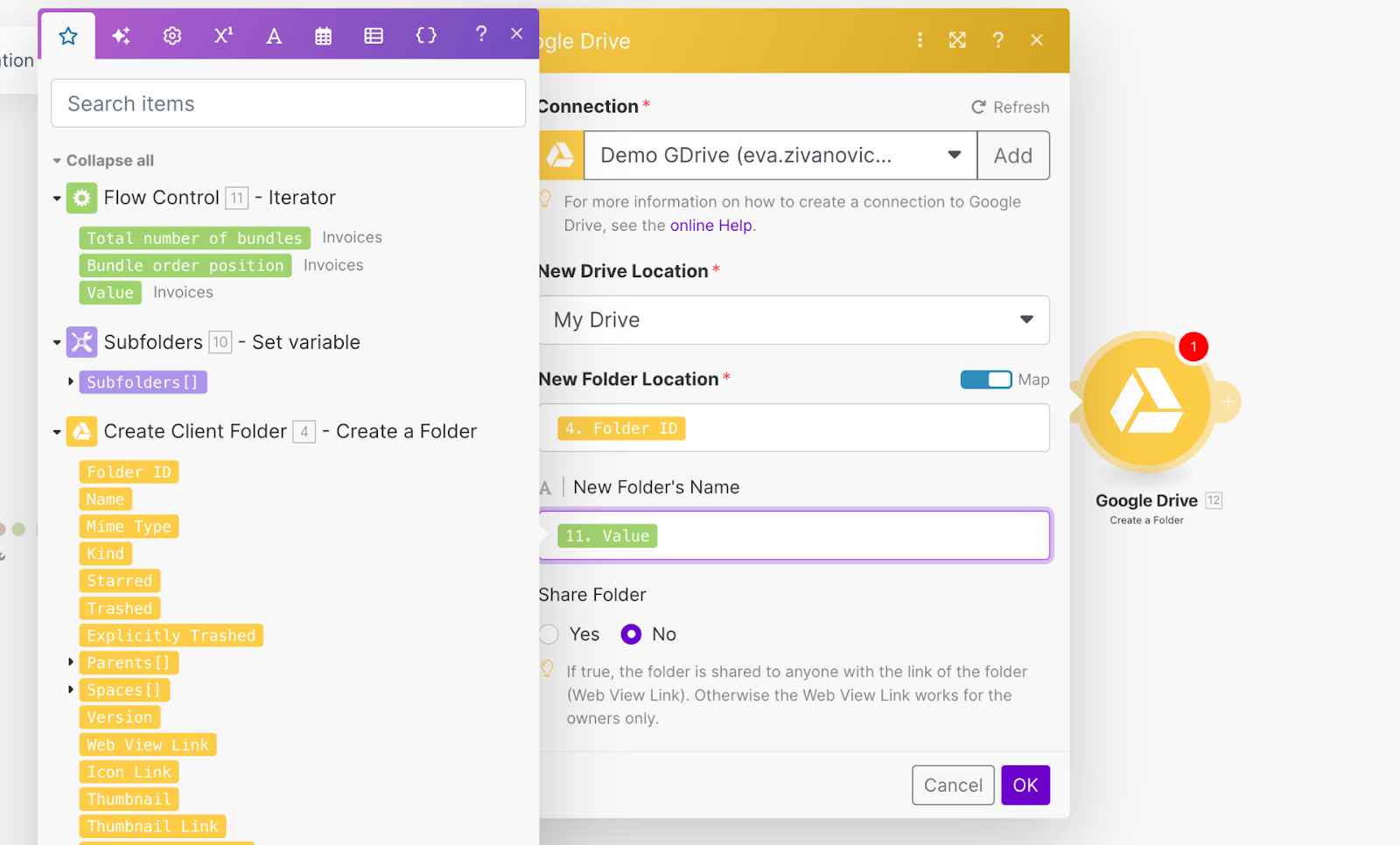The height and width of the screenshot is (845, 1400).
Task: Select the 11. Value mapped pill
Action: [607, 536]
